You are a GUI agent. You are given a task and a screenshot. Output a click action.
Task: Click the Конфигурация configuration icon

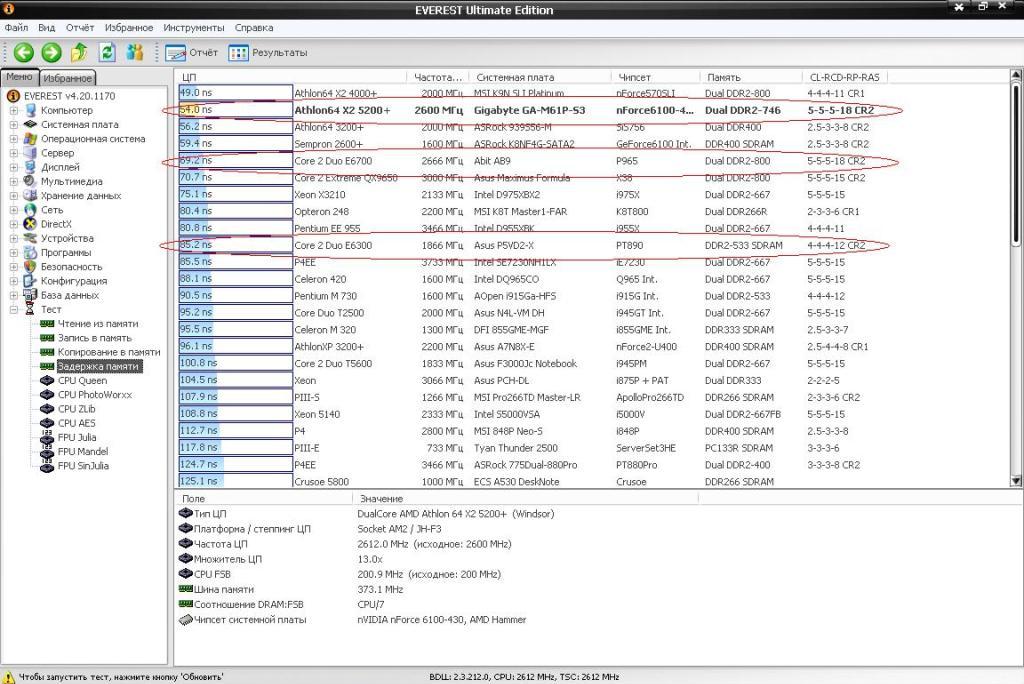coord(30,281)
